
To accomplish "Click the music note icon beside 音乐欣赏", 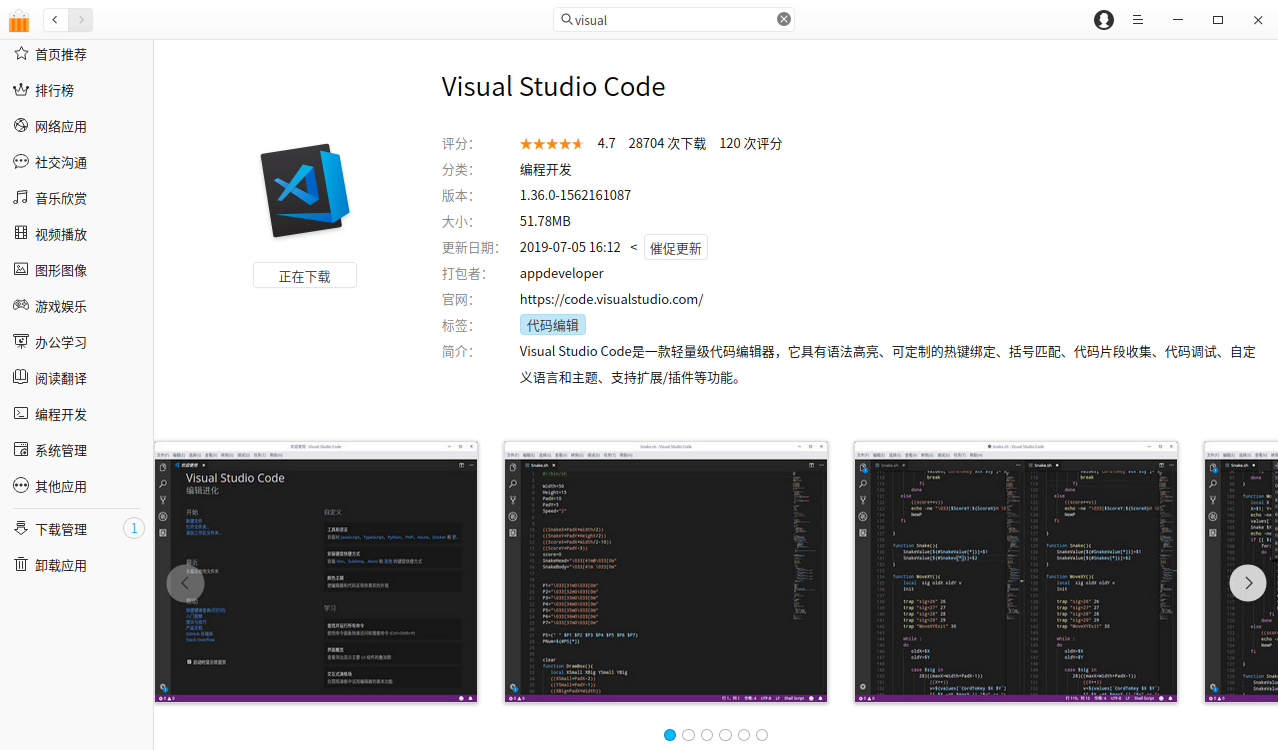I will tap(21, 198).
